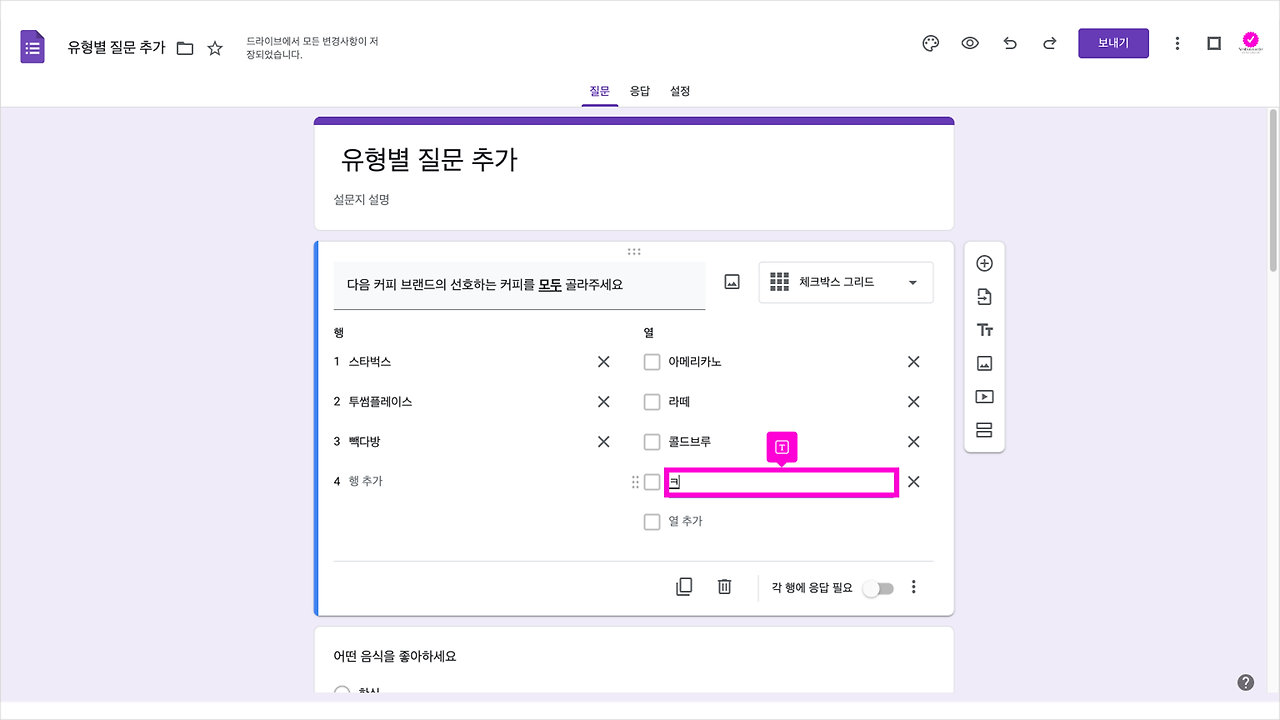Viewport: 1280px width, 720px height.
Task: Preview the form with the eye icon
Action: click(970, 43)
